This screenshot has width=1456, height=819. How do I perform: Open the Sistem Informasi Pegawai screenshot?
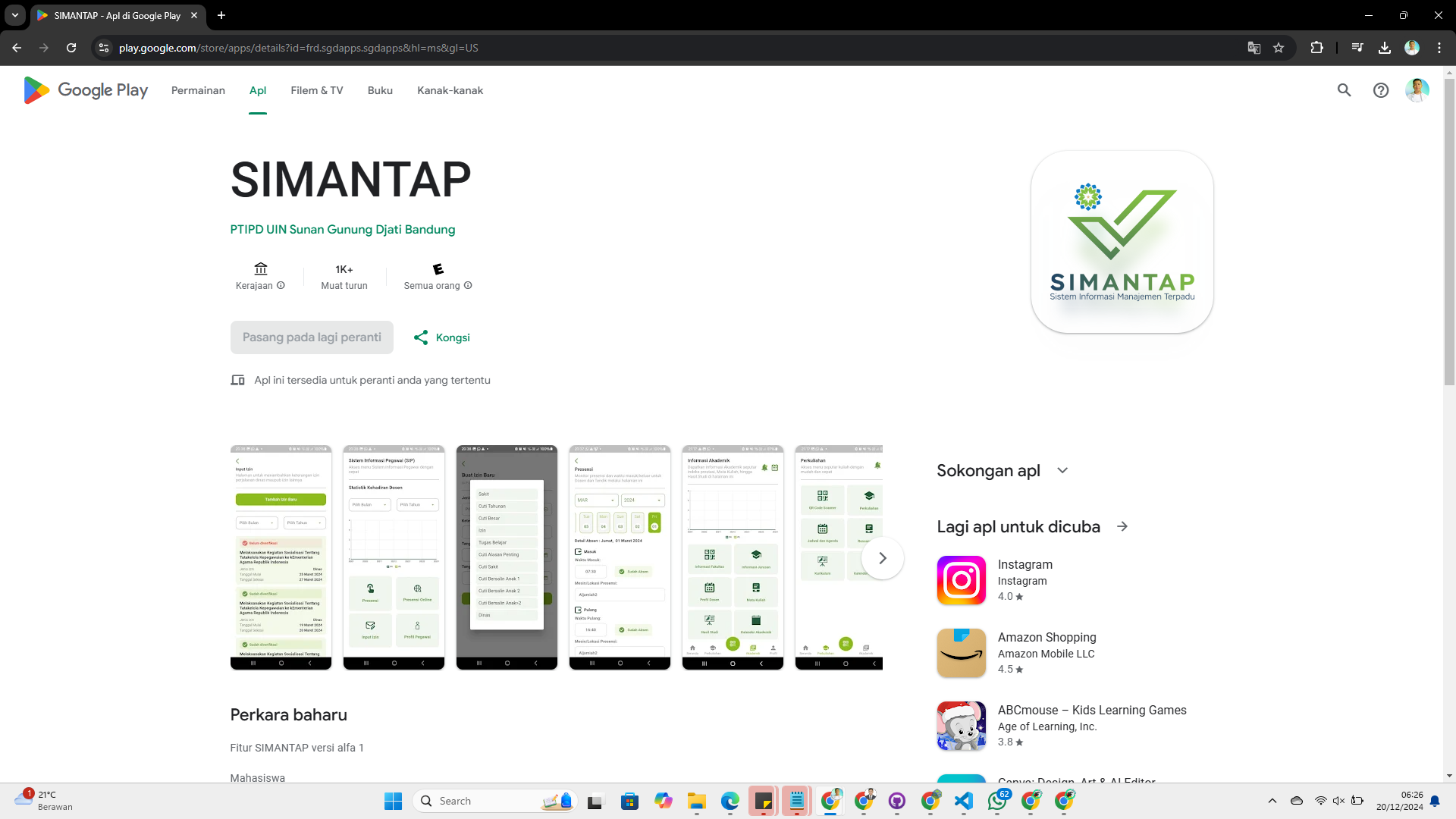[x=394, y=557]
